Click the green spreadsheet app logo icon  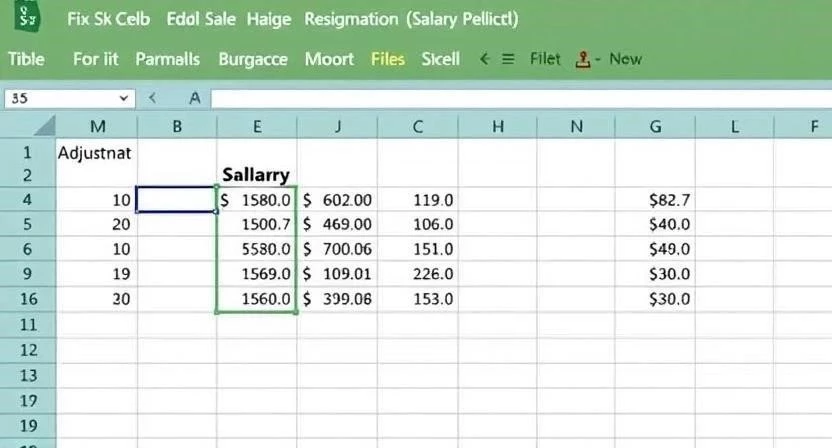(x=27, y=17)
